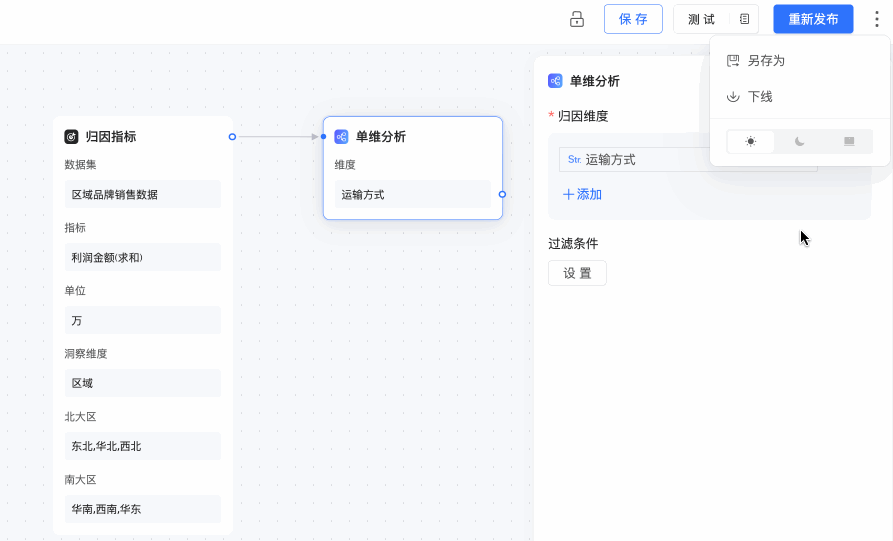Click the lock icon in top toolbar
This screenshot has height=541, width=893.
pyautogui.click(x=577, y=19)
